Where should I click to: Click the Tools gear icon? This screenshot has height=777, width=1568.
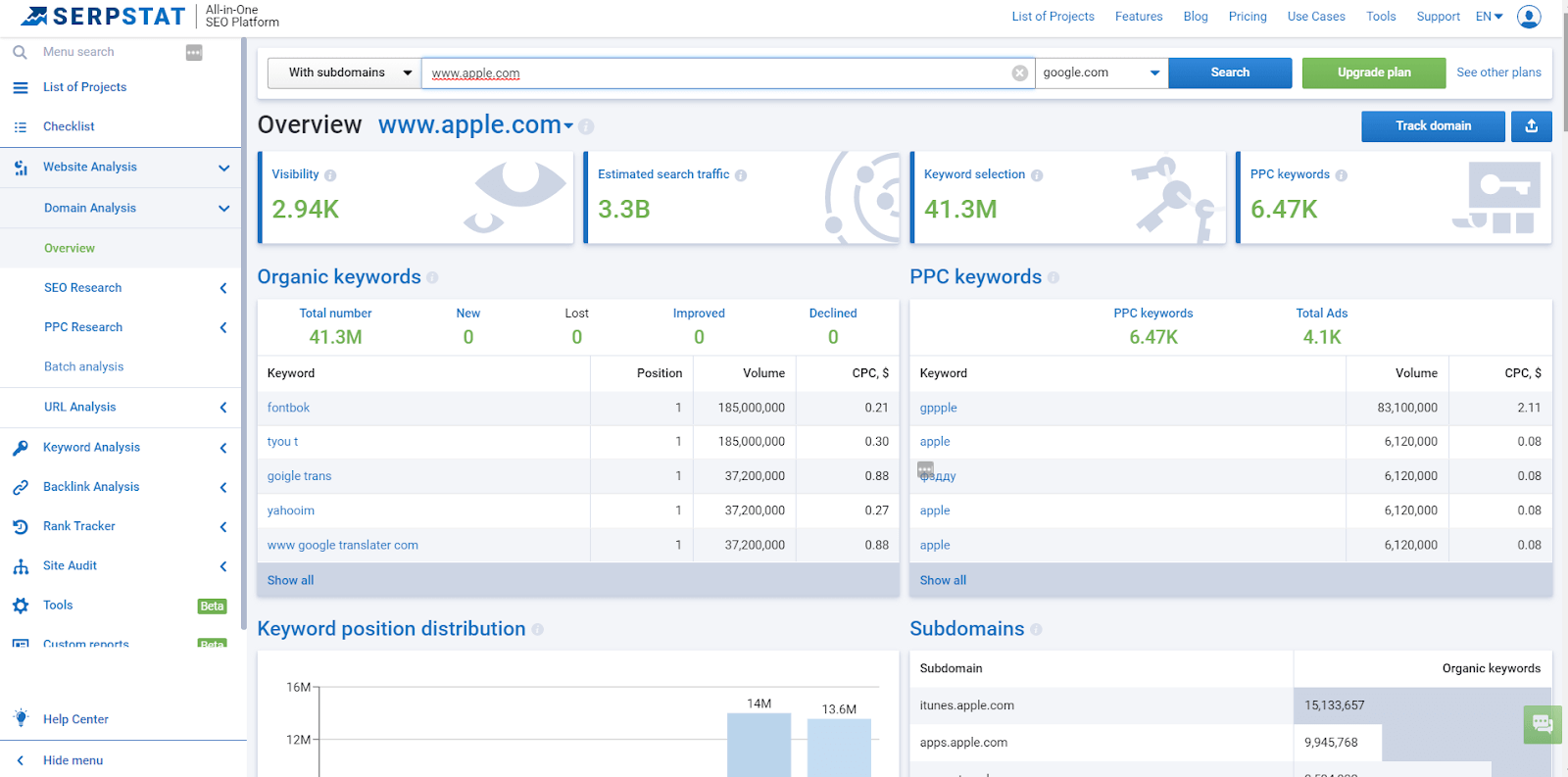coord(20,606)
